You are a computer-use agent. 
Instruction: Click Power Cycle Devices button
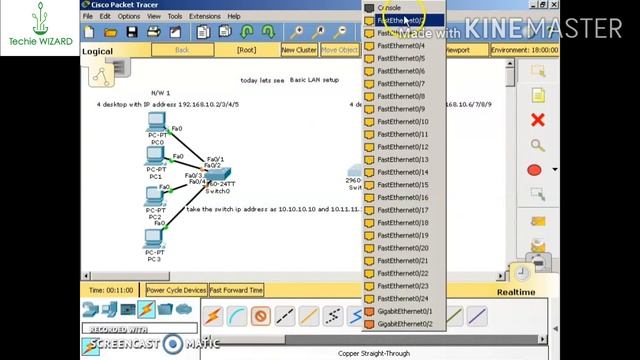176,290
